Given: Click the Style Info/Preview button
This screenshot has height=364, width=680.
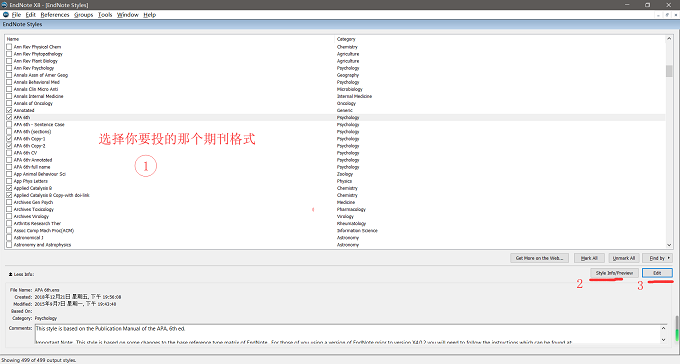Looking at the screenshot, I should click(x=614, y=273).
